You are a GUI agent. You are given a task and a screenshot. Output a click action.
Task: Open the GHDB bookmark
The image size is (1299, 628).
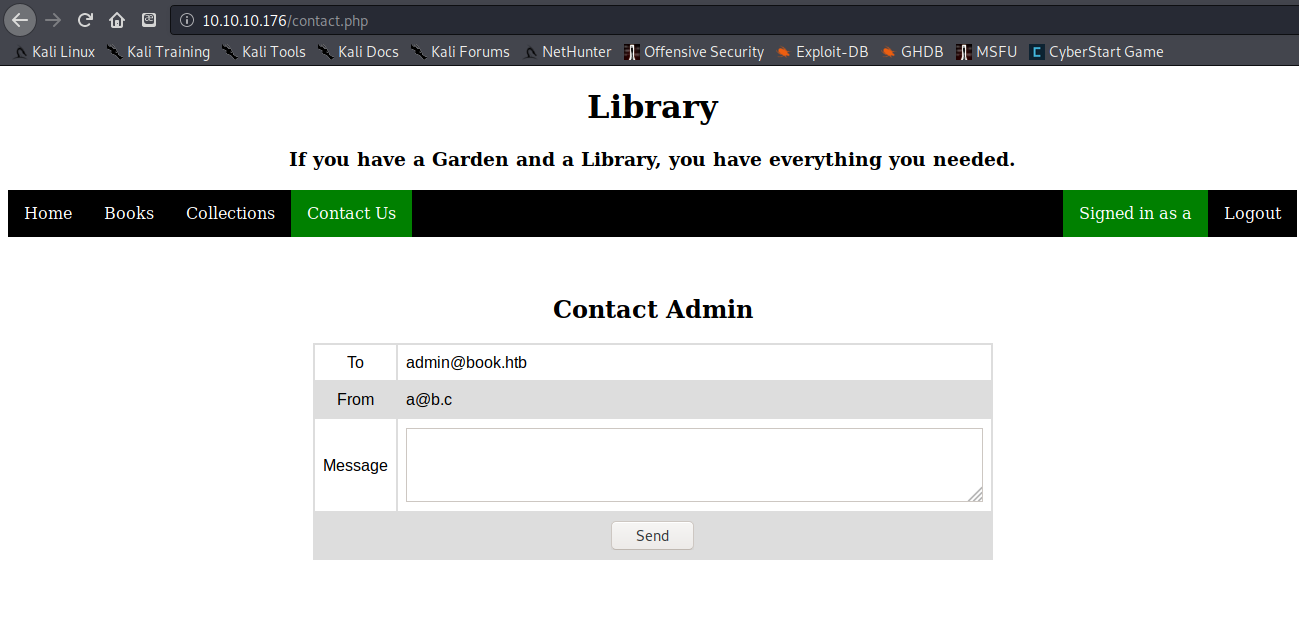[x=912, y=52]
